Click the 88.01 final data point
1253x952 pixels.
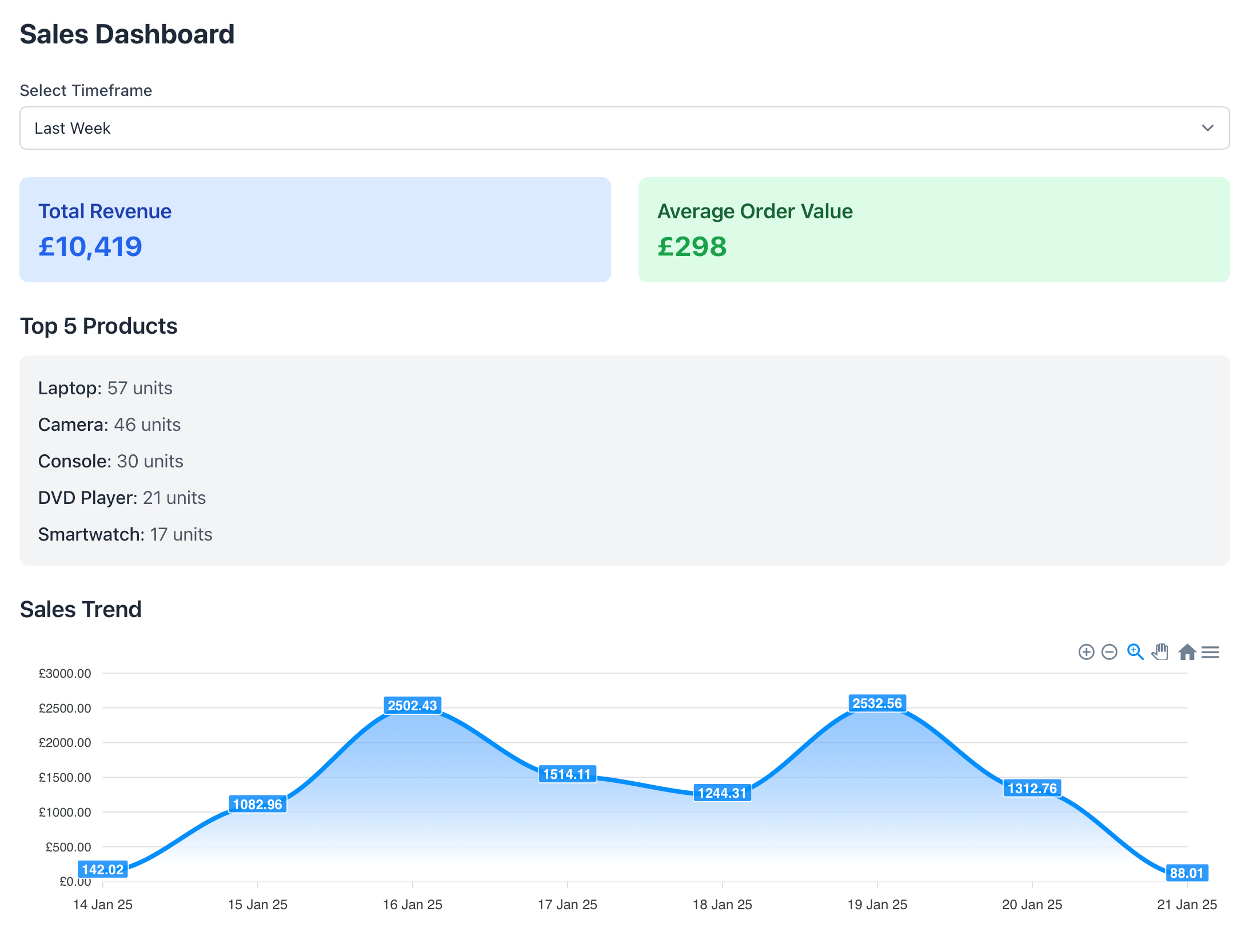click(x=1186, y=873)
